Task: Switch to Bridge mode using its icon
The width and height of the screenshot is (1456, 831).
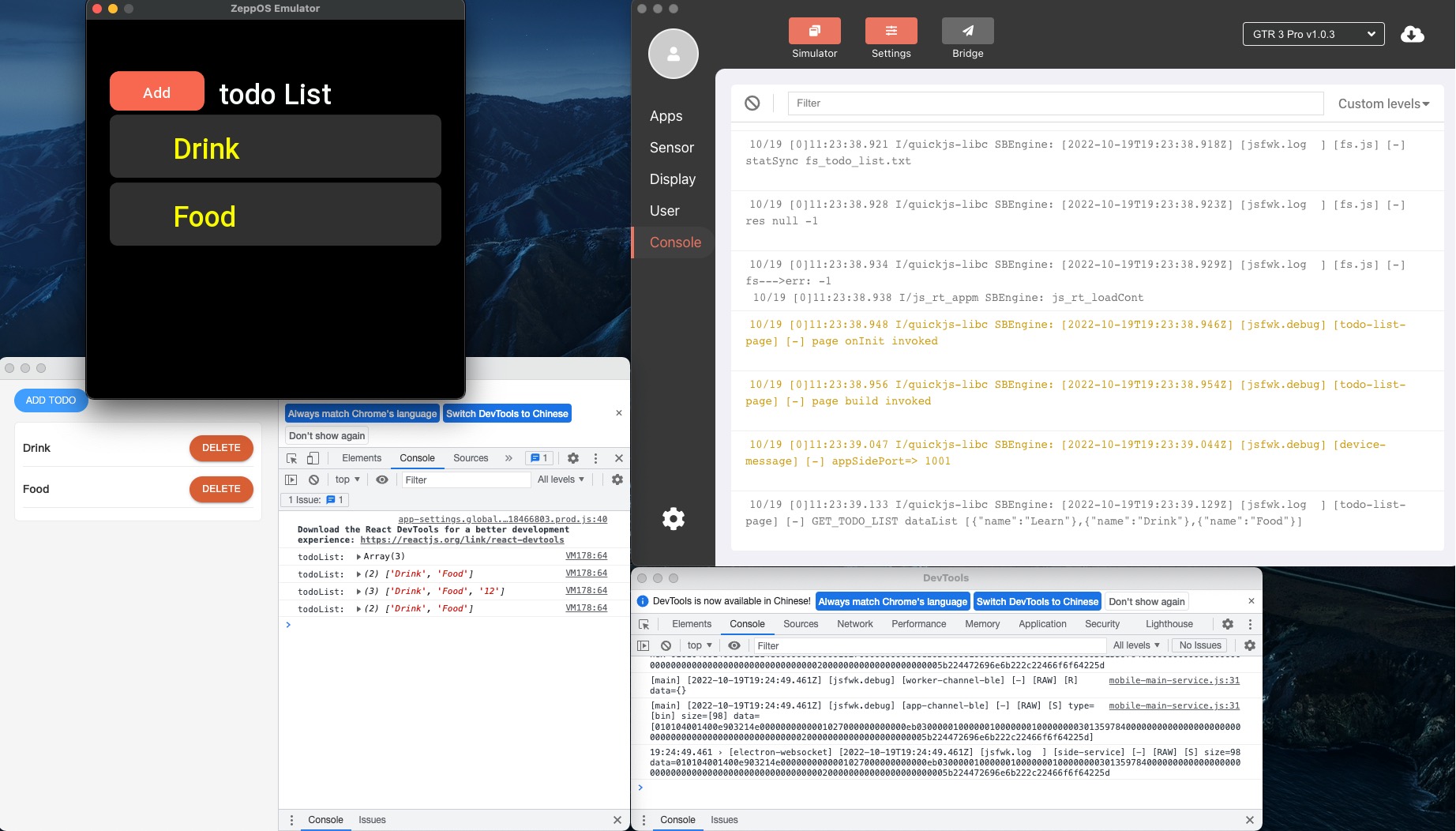Action: click(966, 32)
